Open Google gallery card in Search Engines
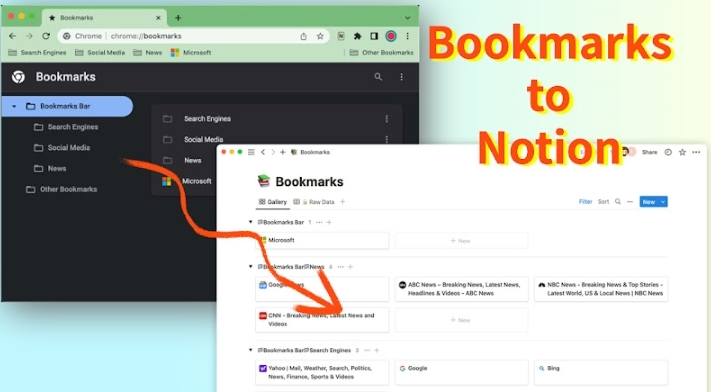Screen dimensions: 711x392 (x=462, y=372)
